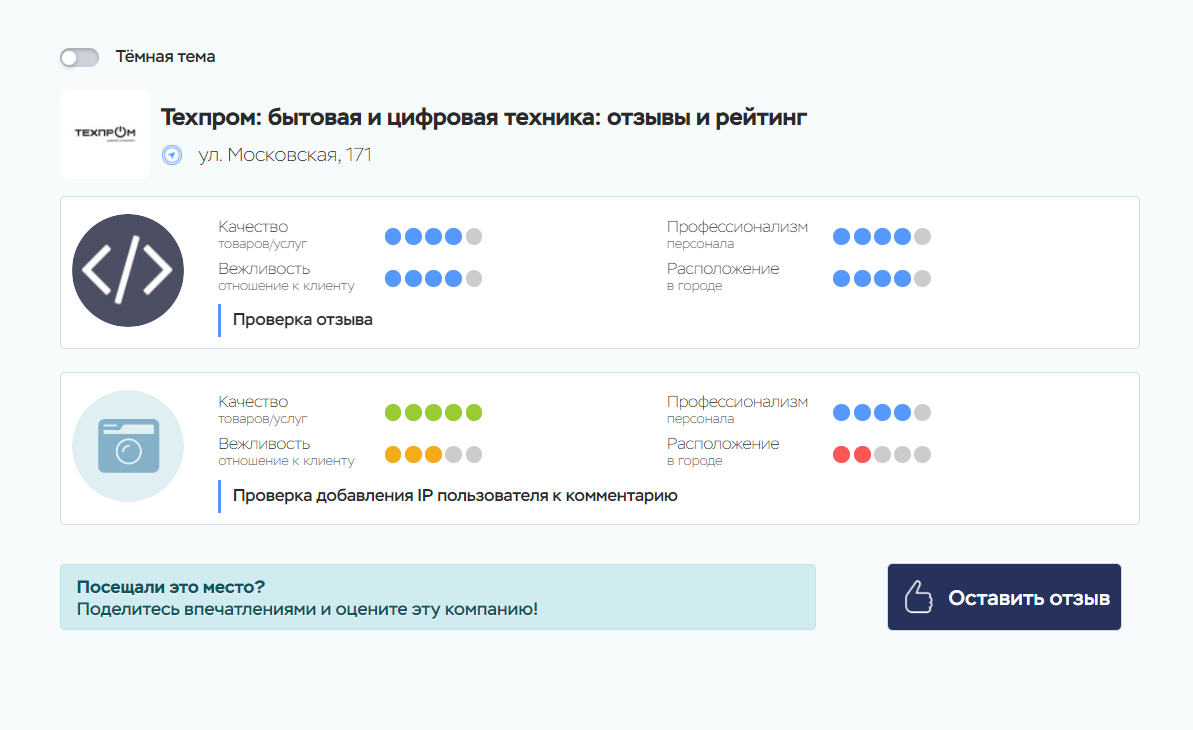Viewport: 1193px width, 730px height.
Task: Click first review's Профессионализм rating dots
Action: tap(881, 237)
